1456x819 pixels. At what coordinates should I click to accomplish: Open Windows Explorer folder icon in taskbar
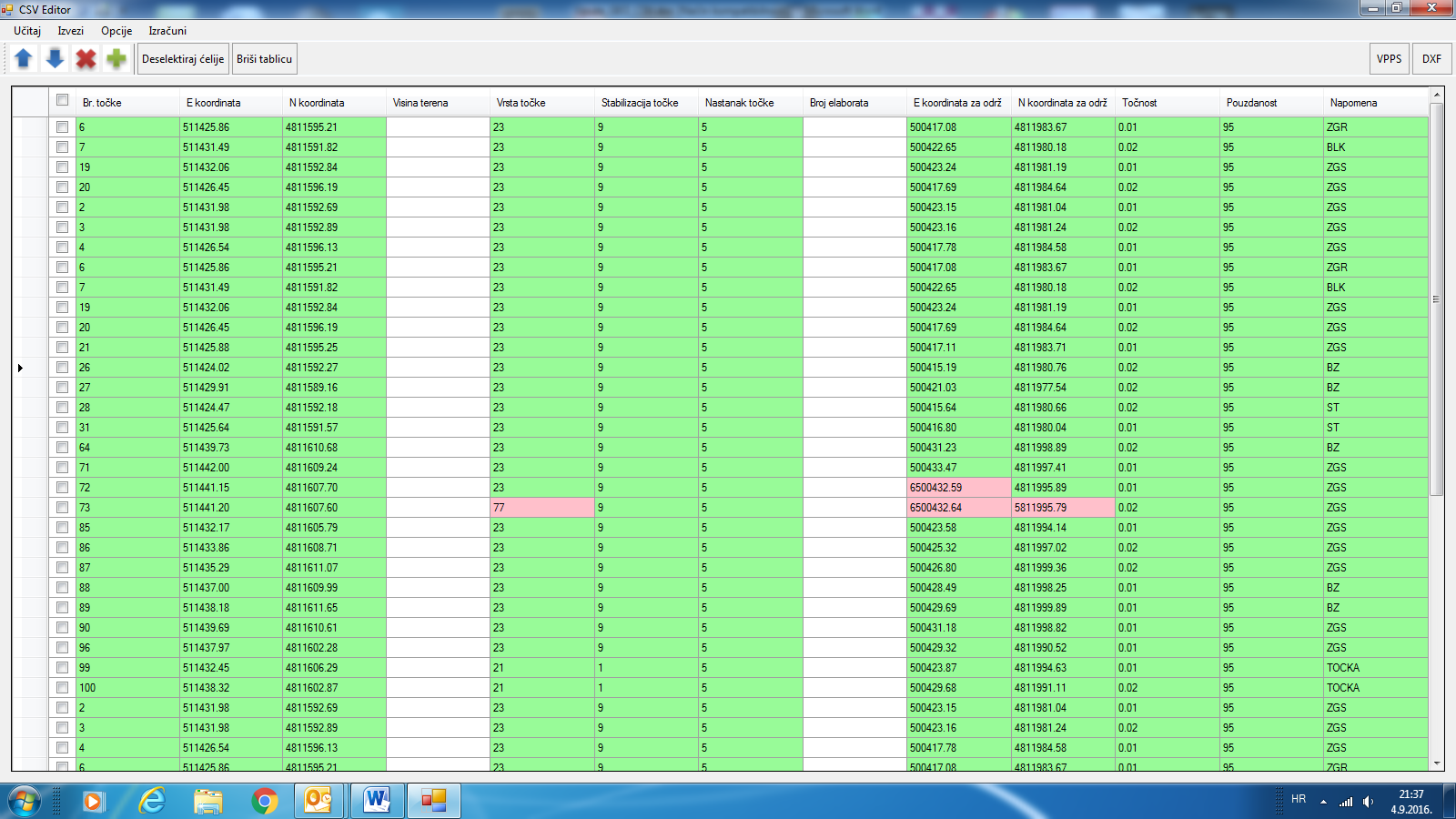point(208,801)
